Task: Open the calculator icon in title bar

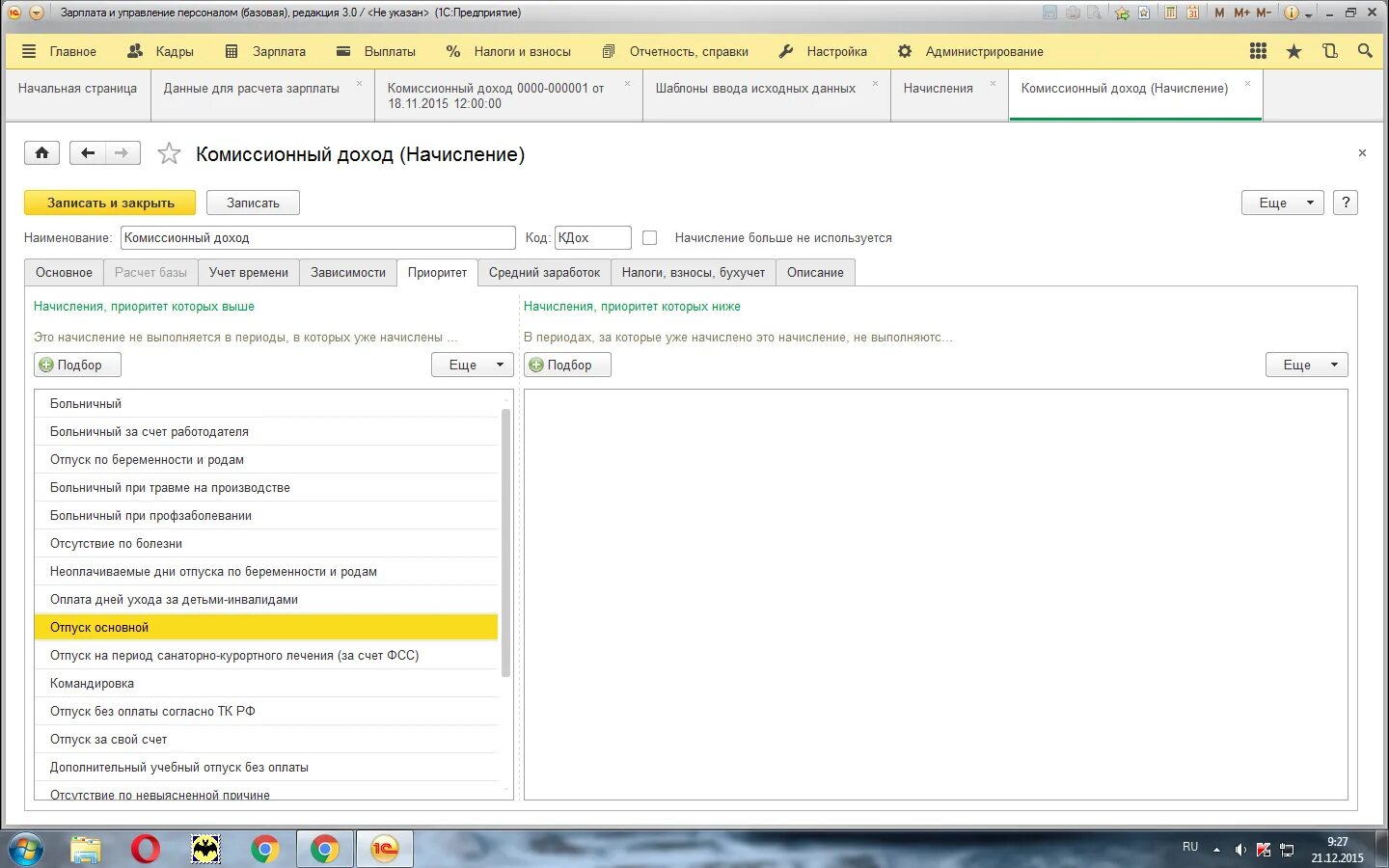Action: (x=1170, y=13)
